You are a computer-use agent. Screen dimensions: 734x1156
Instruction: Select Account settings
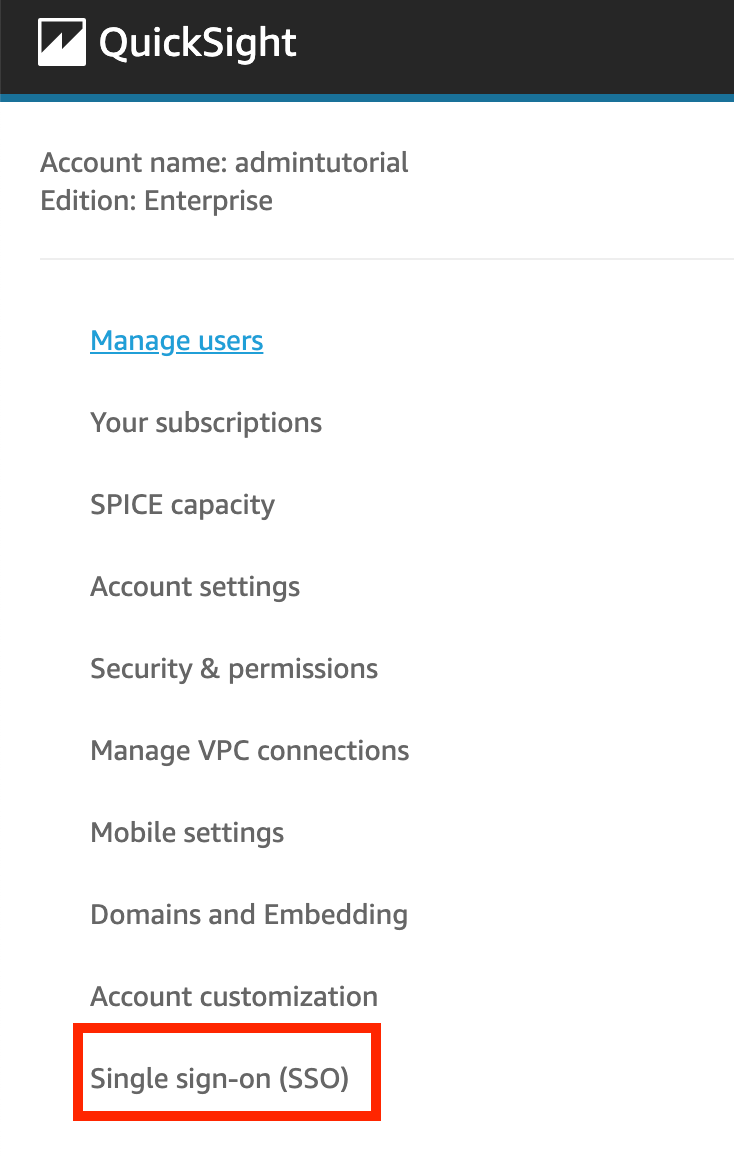pos(195,587)
